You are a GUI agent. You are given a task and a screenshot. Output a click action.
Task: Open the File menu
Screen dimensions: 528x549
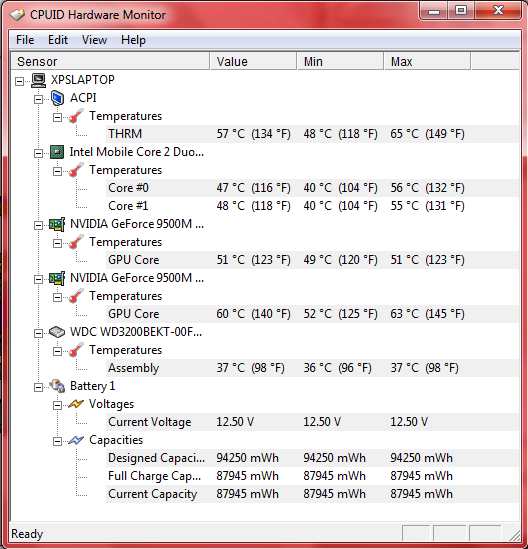(25, 40)
